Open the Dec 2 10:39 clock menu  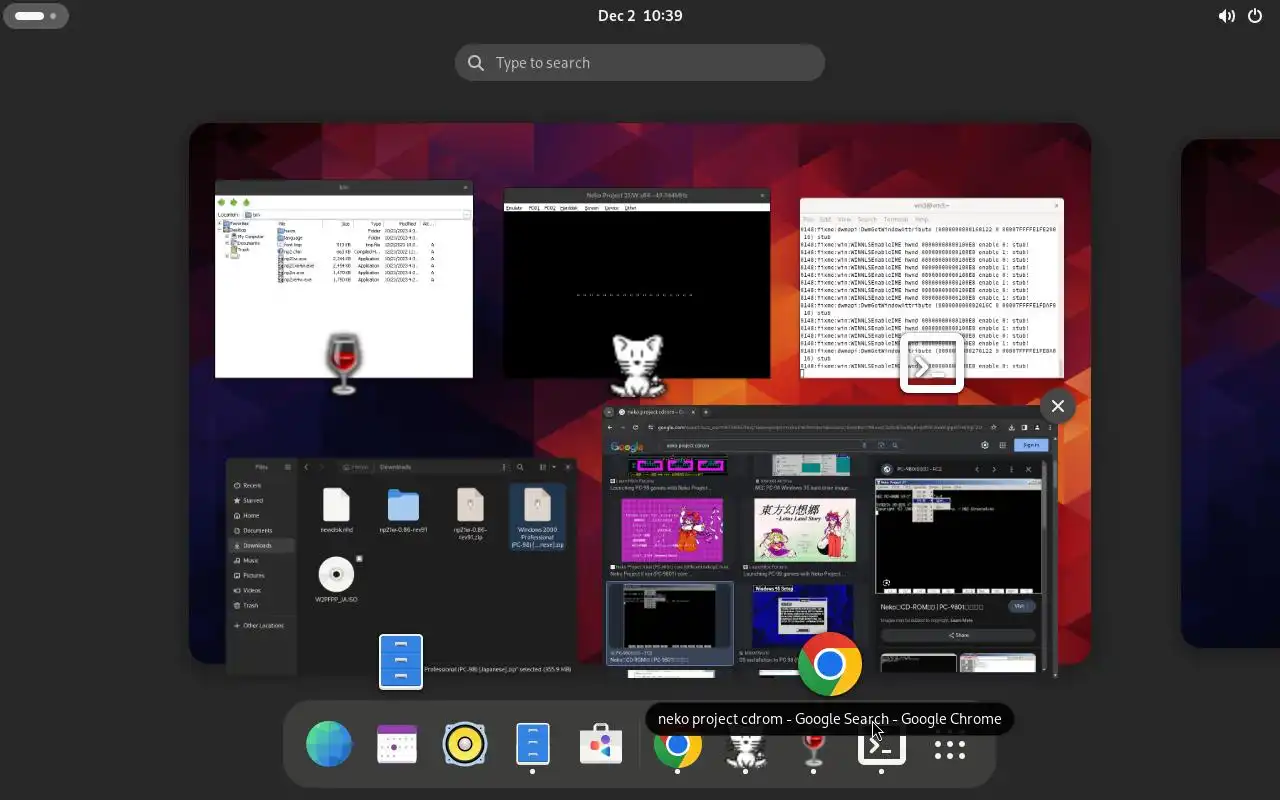coord(640,15)
